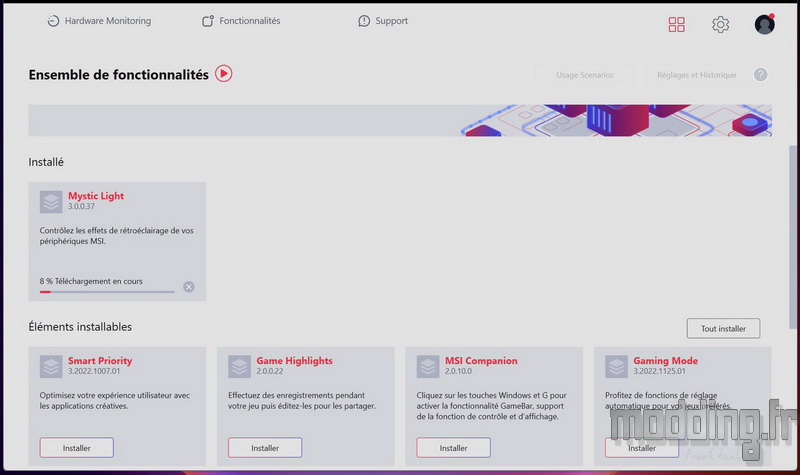Click the Game Highlights version 2.0.0.22
800x475 pixels.
tap(270, 371)
